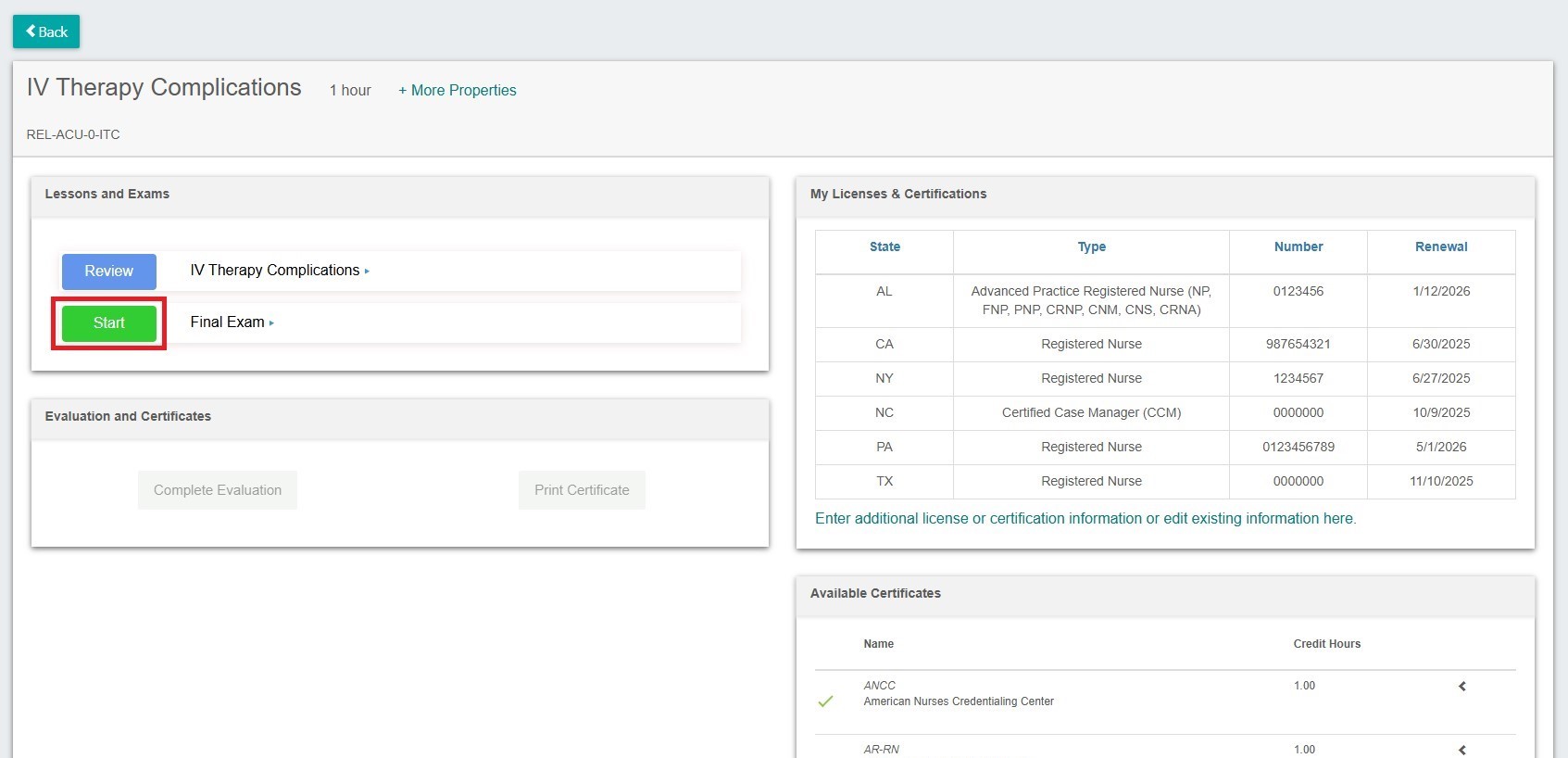Click license number 987654321
This screenshot has height=758, width=1568.
(1298, 344)
